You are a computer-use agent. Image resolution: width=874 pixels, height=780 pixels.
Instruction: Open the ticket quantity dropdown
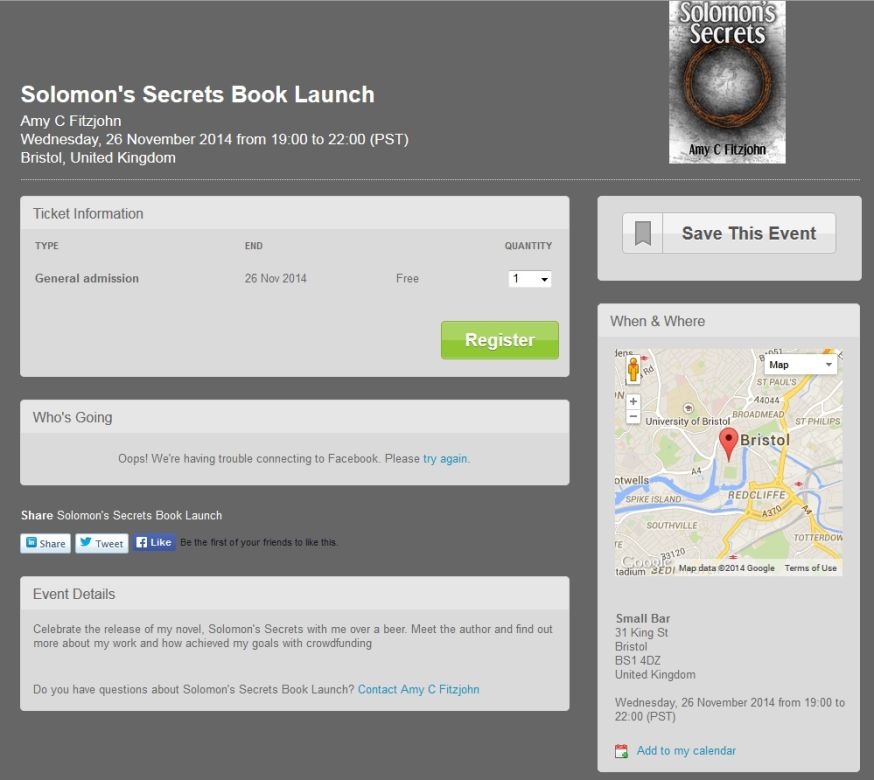pyautogui.click(x=530, y=278)
